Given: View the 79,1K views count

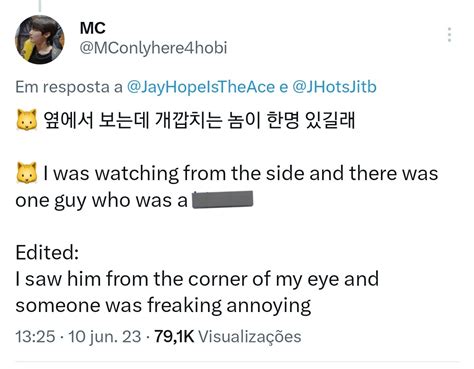Looking at the screenshot, I should coord(174,336).
